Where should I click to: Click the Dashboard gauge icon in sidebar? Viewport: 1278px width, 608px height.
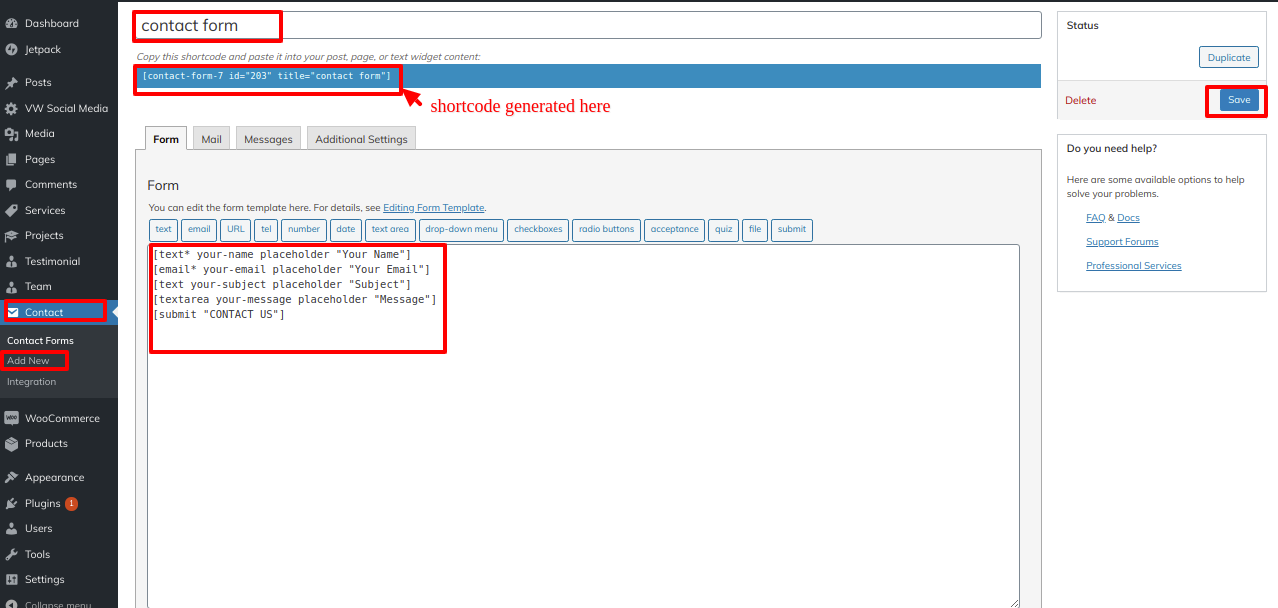pyautogui.click(x=12, y=23)
